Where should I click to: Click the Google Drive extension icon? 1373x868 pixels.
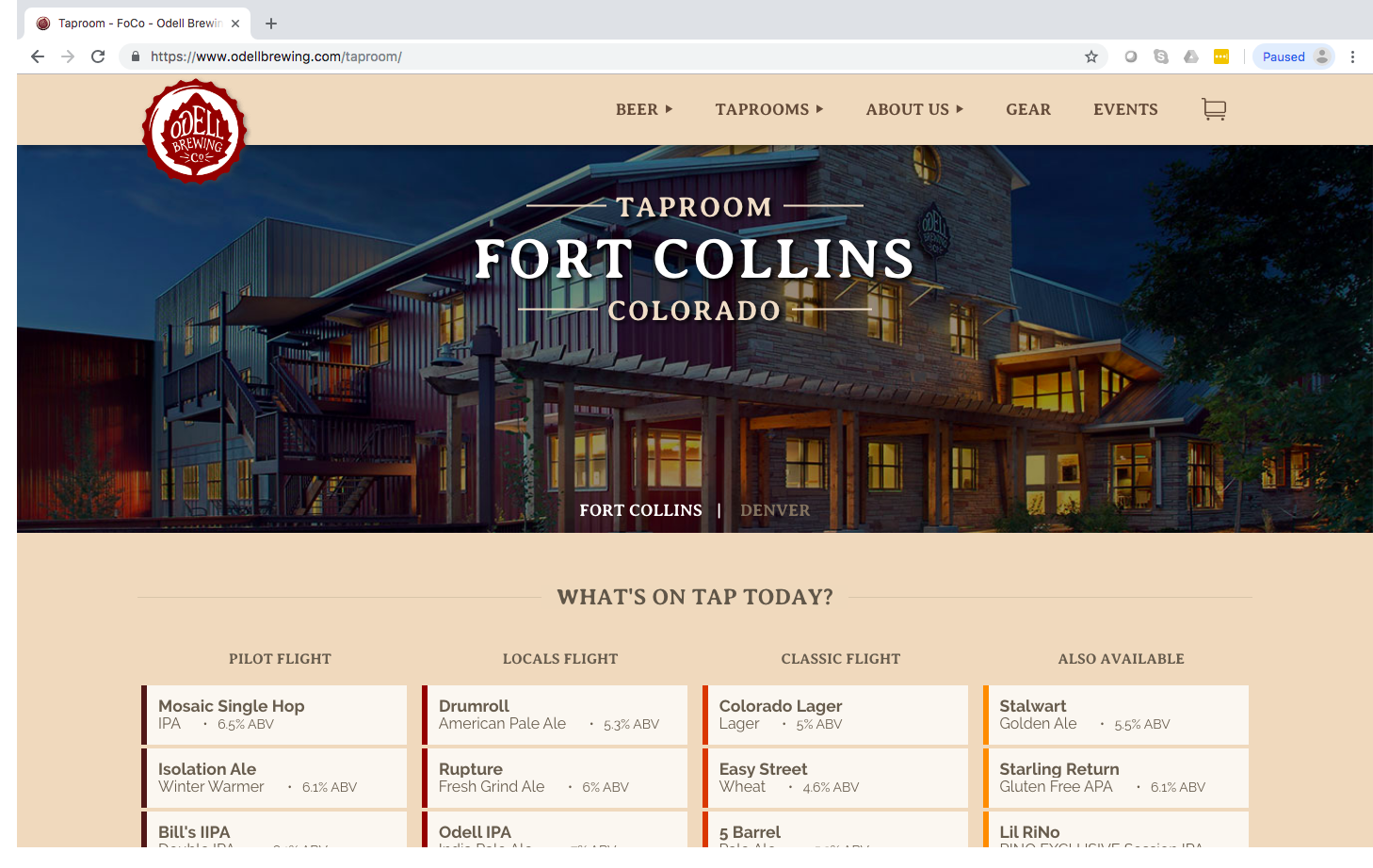(1191, 56)
